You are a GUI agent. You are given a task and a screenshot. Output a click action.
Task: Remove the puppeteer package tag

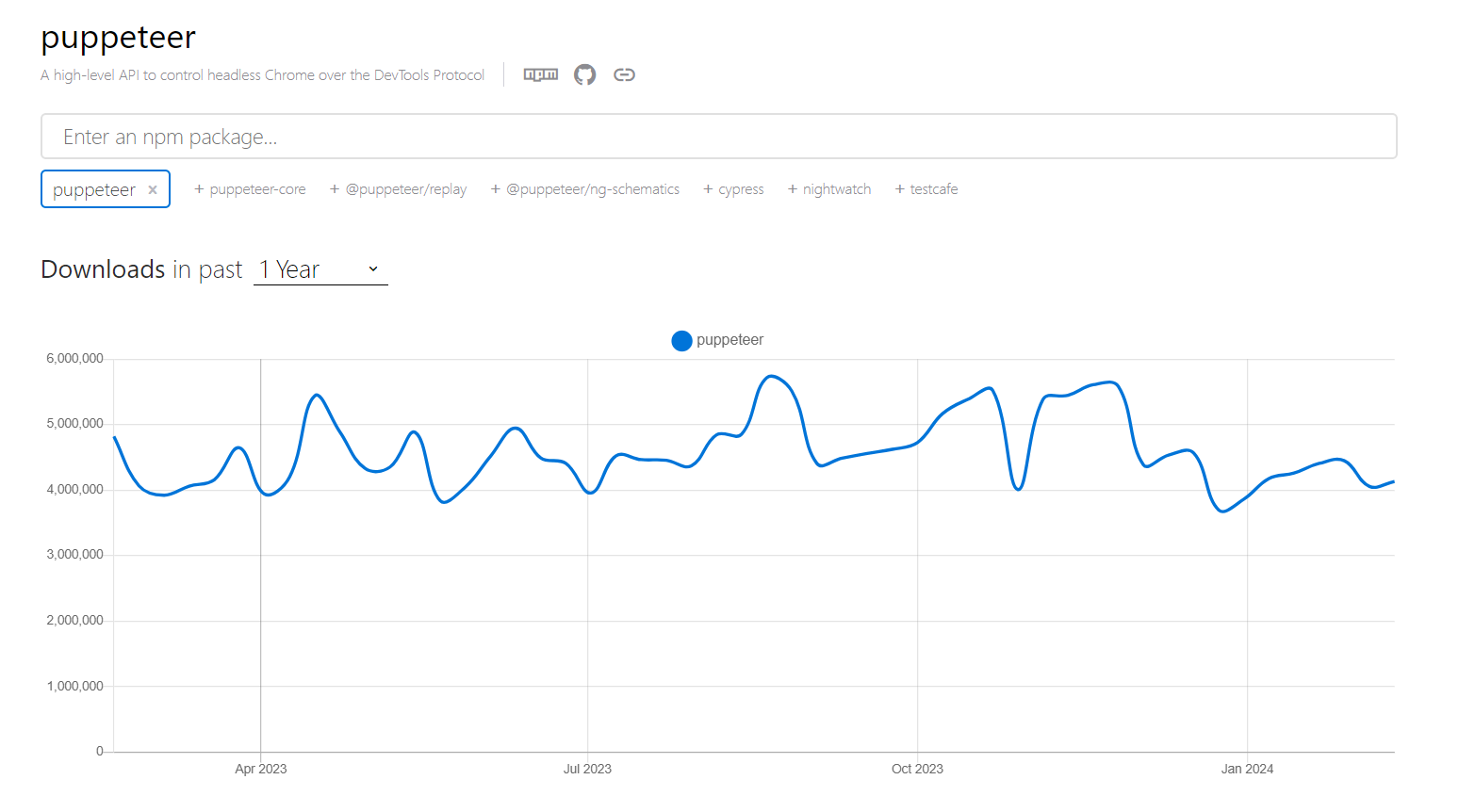[x=153, y=189]
